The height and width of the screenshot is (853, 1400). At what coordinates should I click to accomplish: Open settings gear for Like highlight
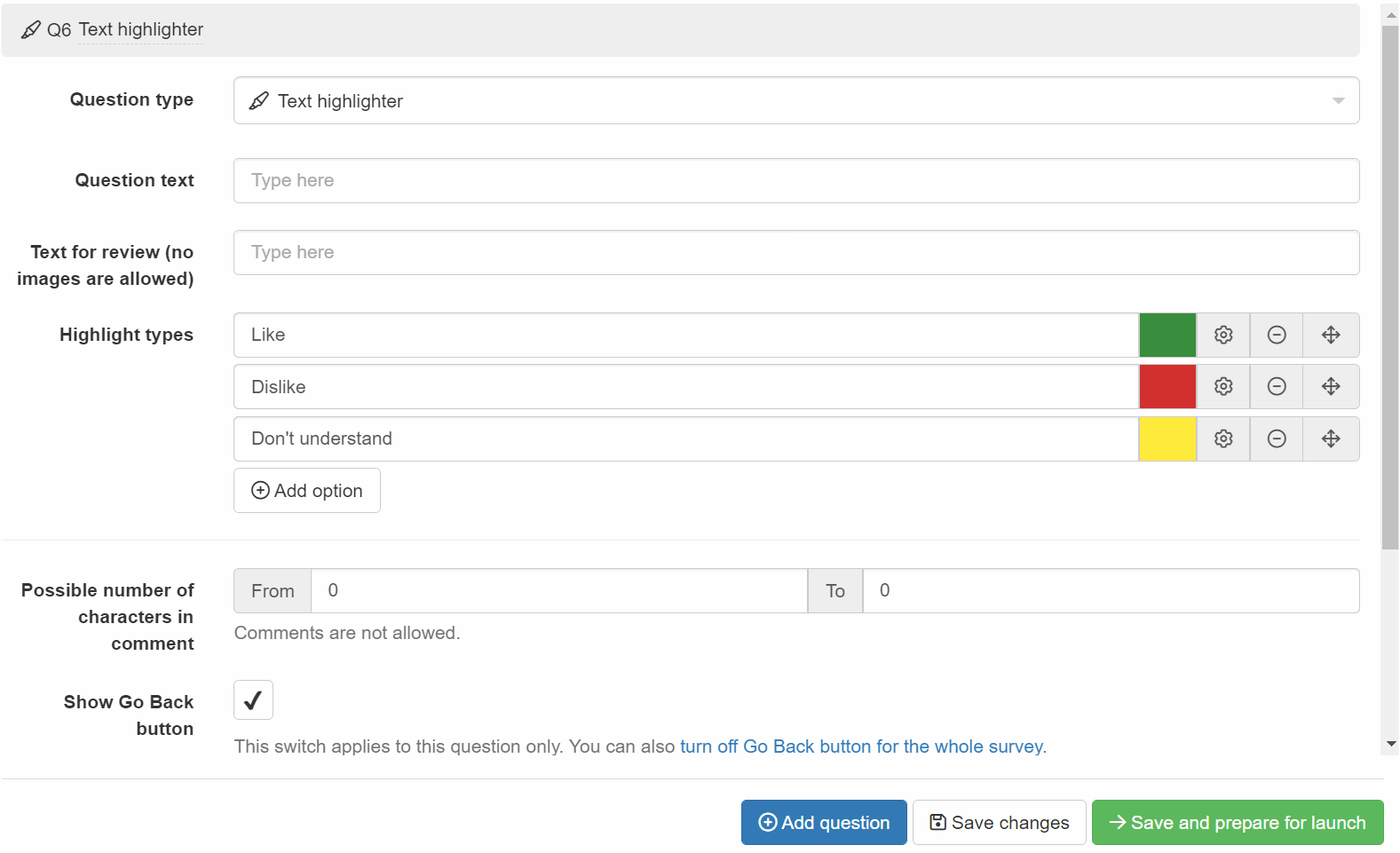[x=1223, y=335]
